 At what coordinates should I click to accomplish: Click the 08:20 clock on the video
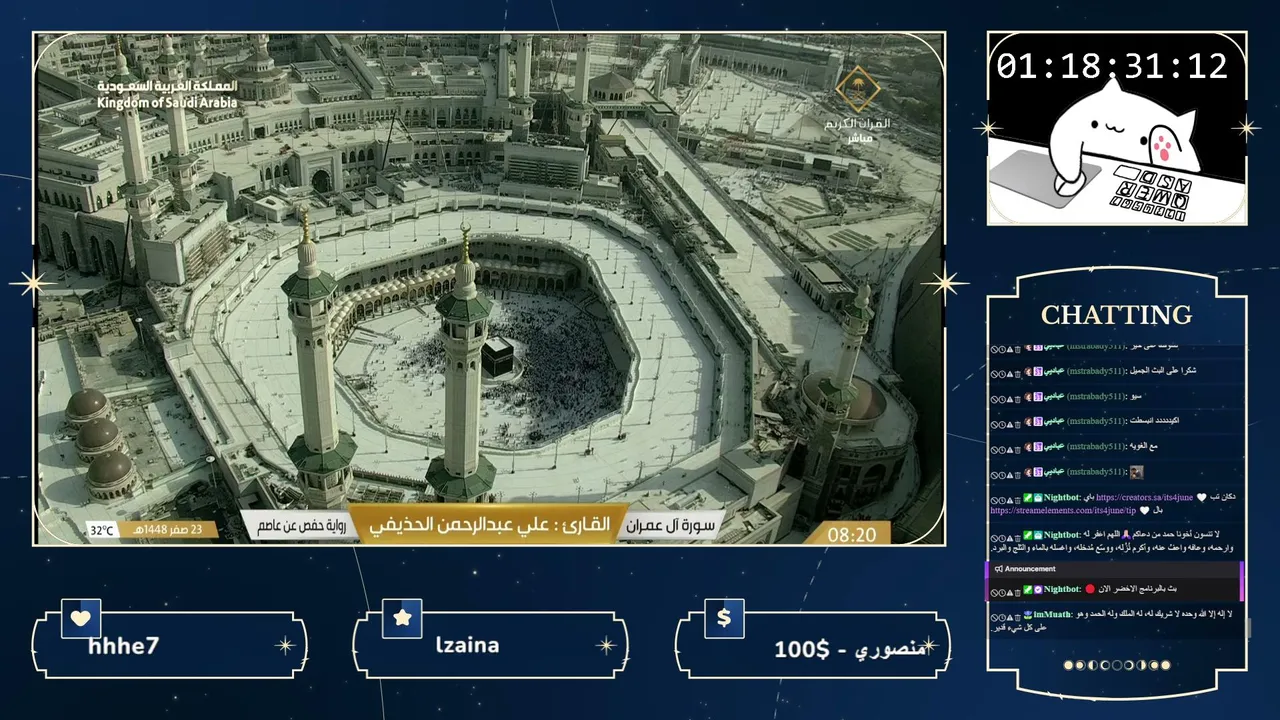pos(852,535)
